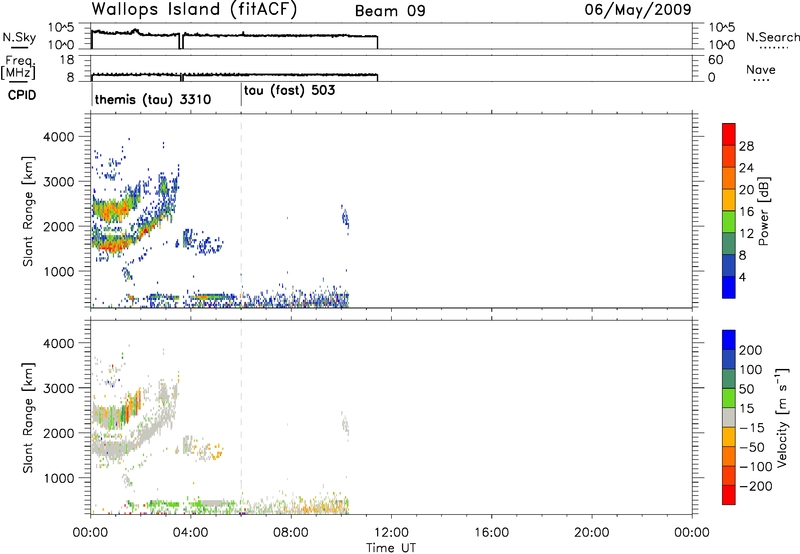Click the -15 tick on Velocity colorbar
This screenshot has width=800, height=554.
click(752, 427)
